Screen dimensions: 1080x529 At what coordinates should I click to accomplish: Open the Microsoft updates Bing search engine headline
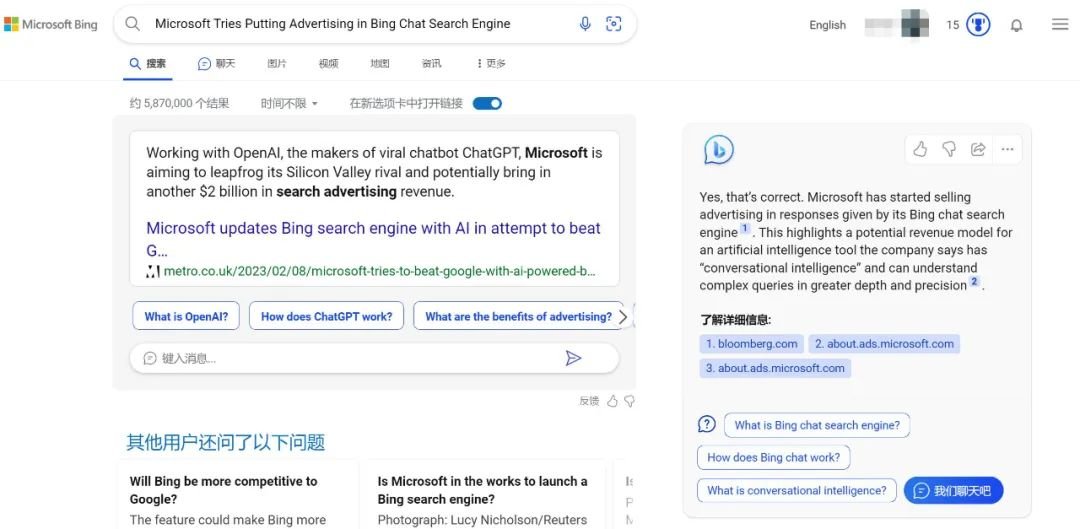pos(373,238)
